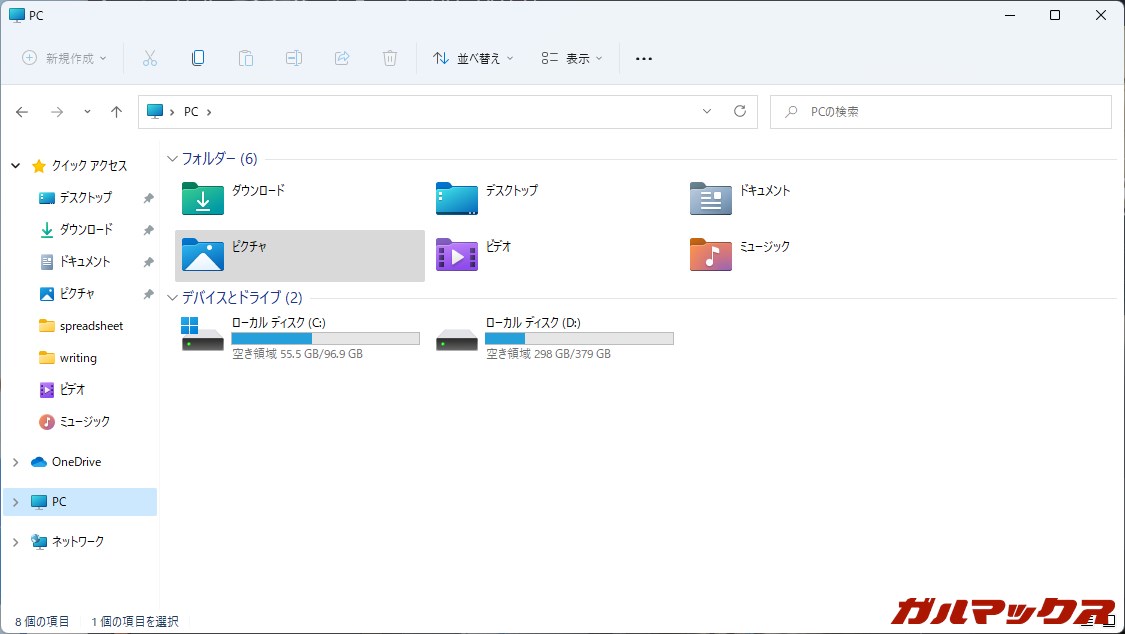This screenshot has height=634, width=1125.
Task: Expand OneDrive in the sidebar
Action: click(x=14, y=461)
